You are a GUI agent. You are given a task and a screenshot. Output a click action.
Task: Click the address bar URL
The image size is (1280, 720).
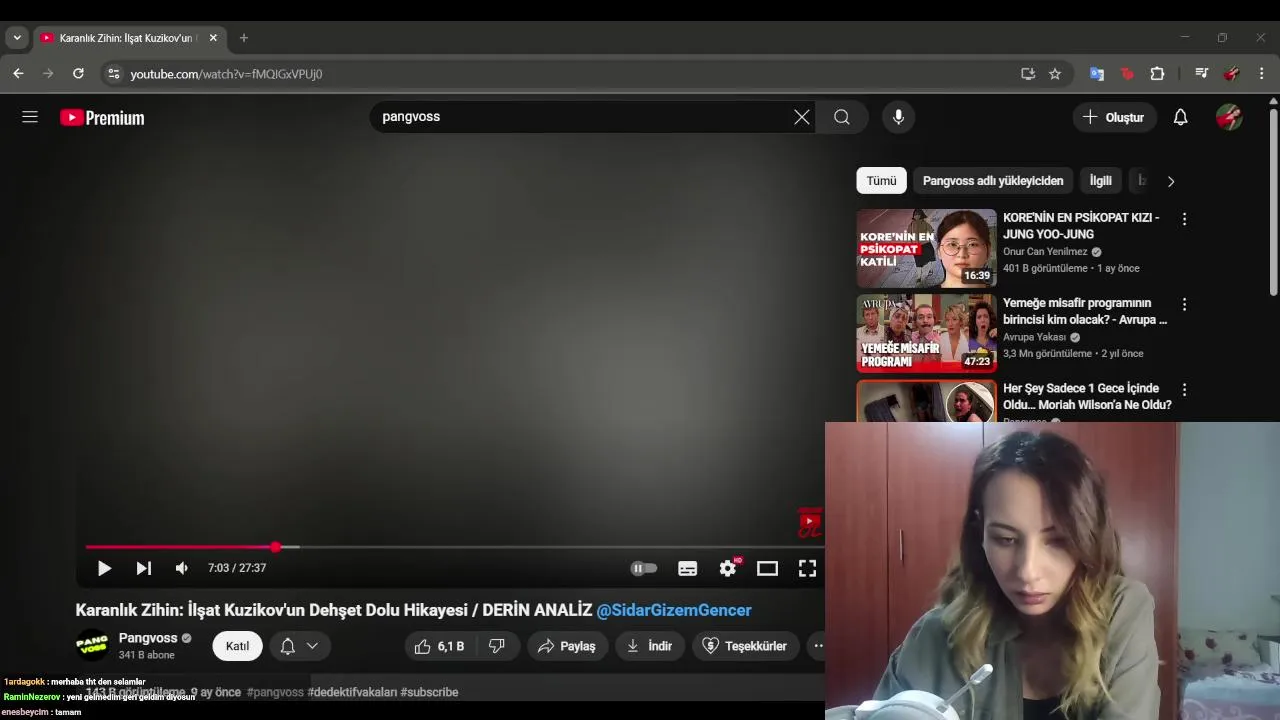[x=226, y=74]
